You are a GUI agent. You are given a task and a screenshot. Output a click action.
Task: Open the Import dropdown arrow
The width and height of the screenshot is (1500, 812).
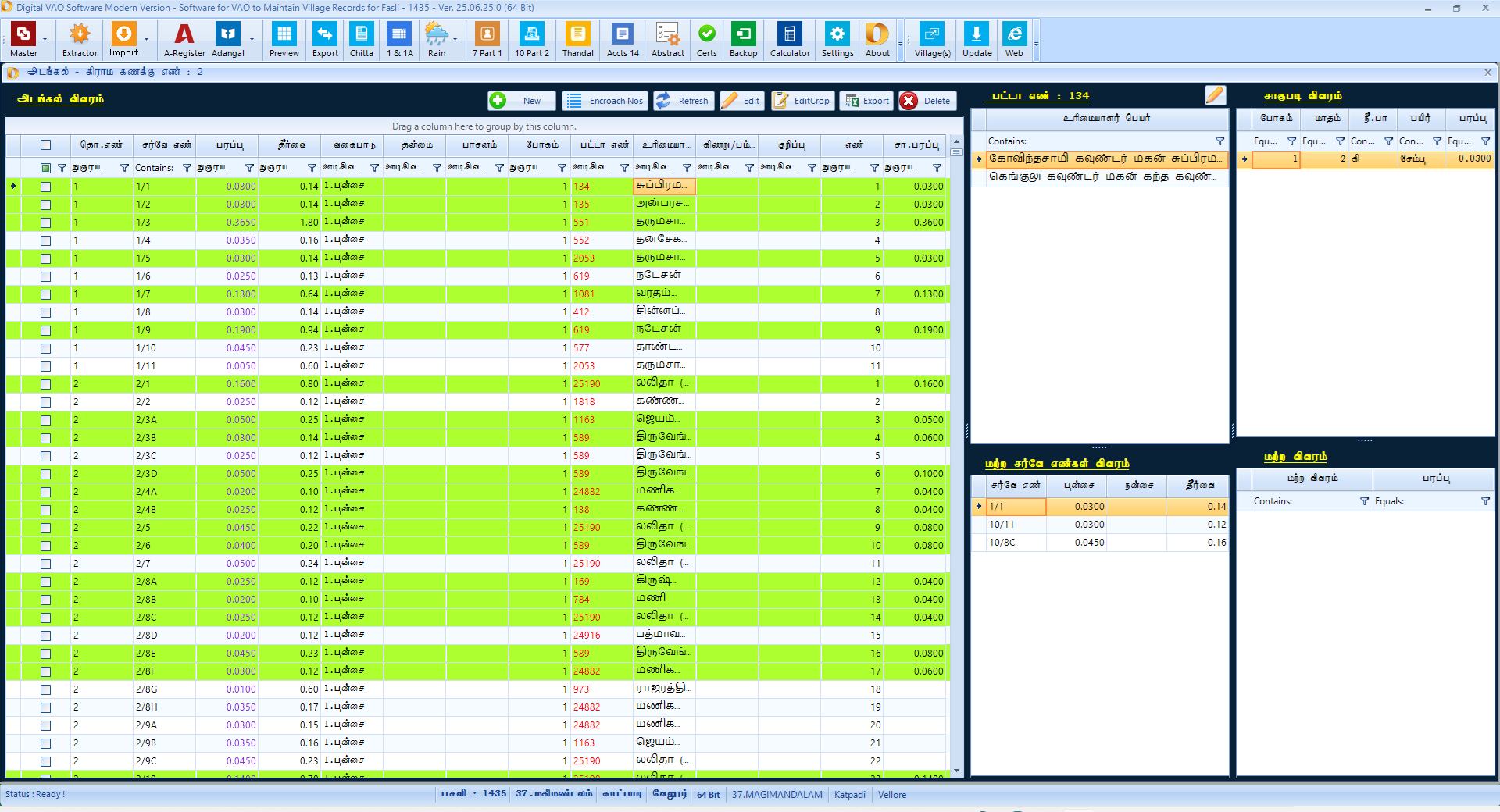point(146,39)
